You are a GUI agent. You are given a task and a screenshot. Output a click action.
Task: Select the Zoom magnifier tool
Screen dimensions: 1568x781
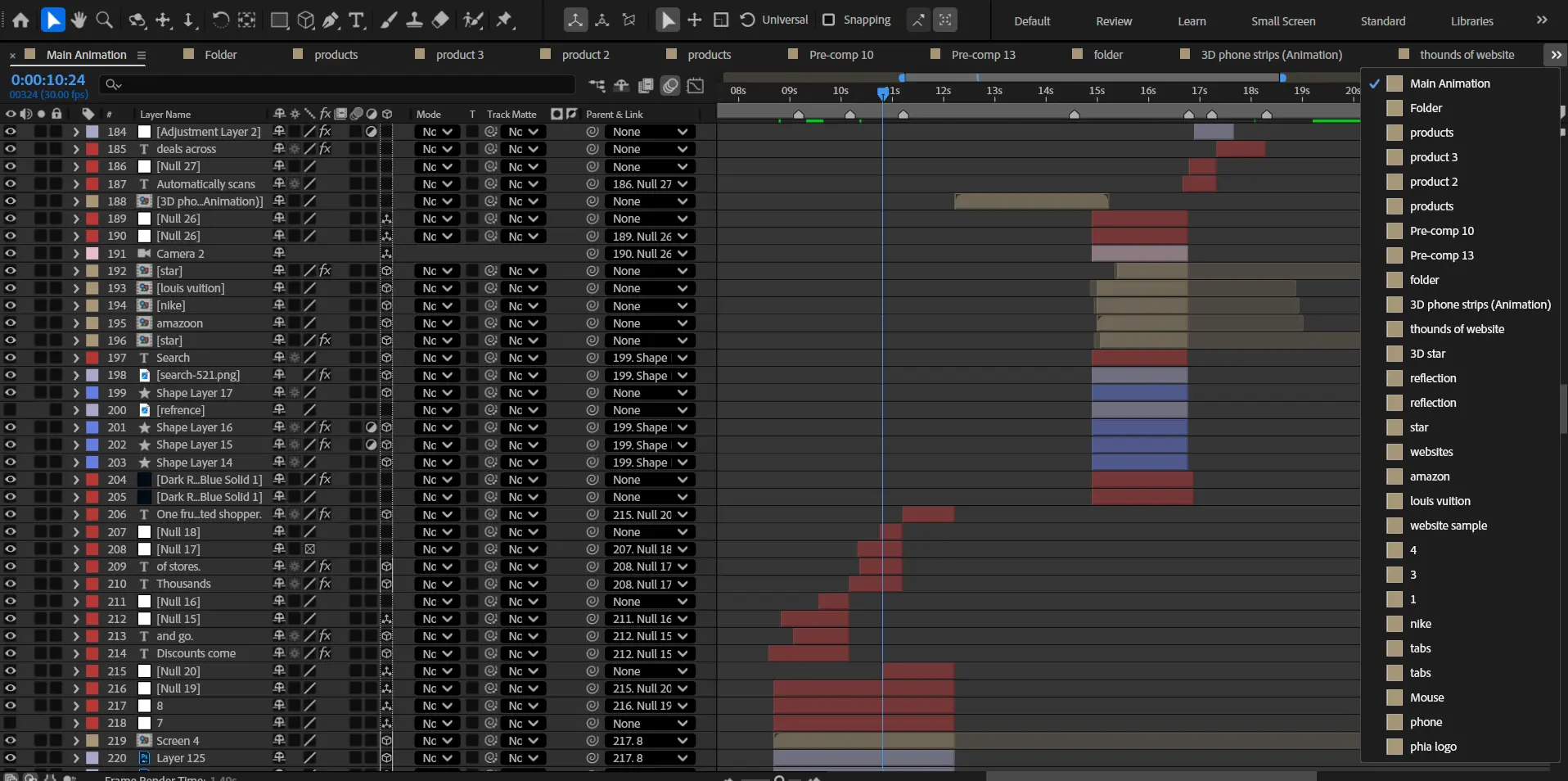click(105, 20)
